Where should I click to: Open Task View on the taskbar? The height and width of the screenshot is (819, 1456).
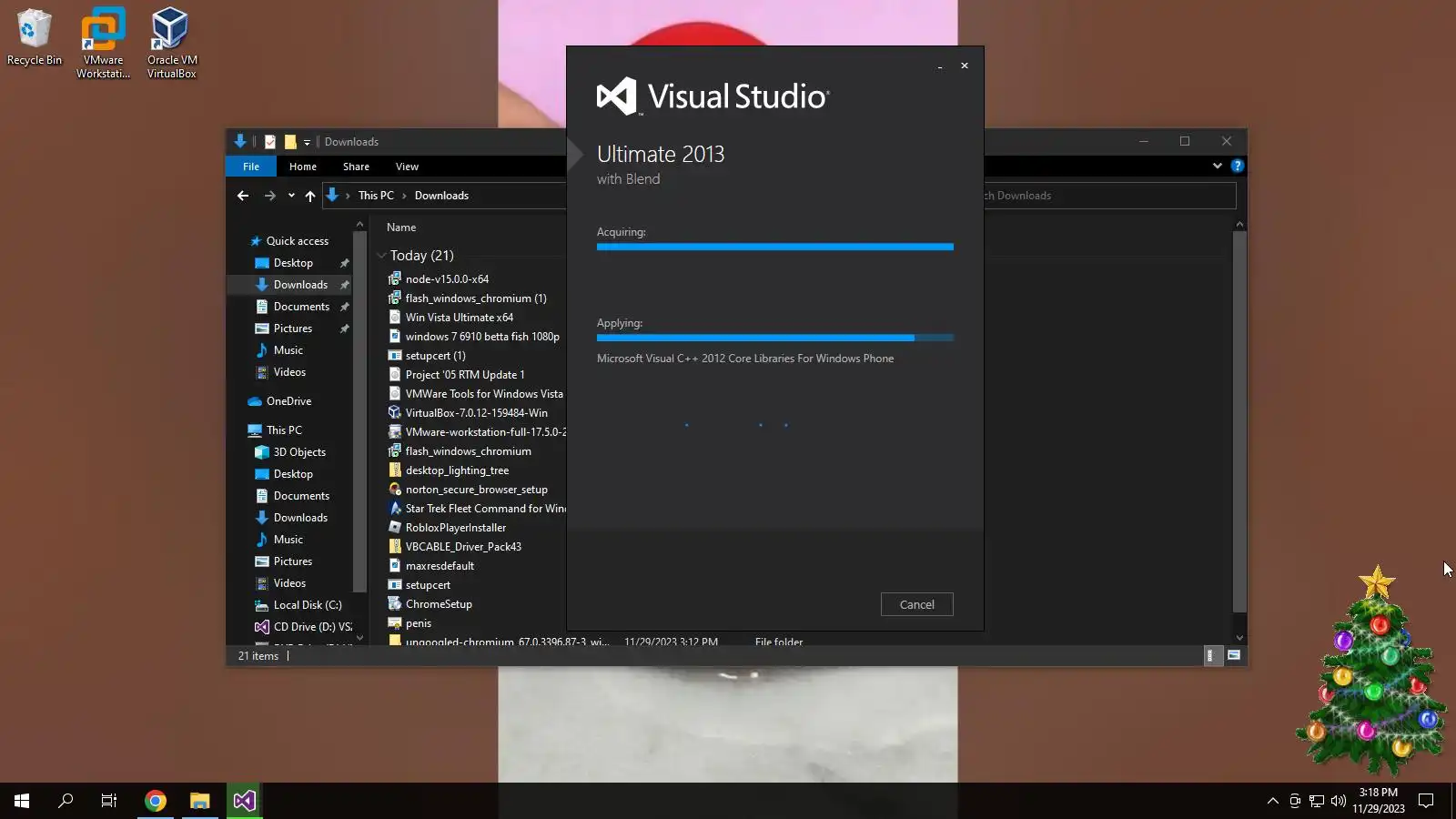tap(109, 801)
